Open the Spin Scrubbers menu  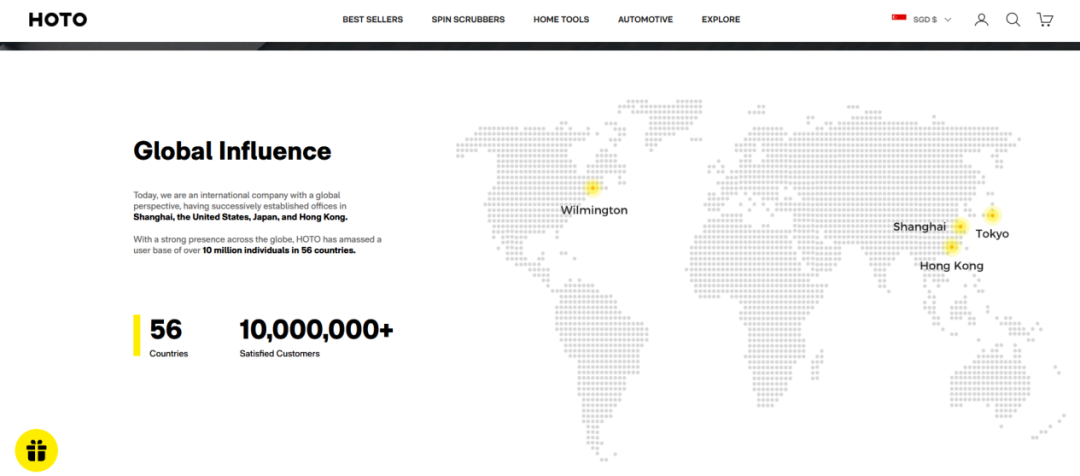click(468, 19)
